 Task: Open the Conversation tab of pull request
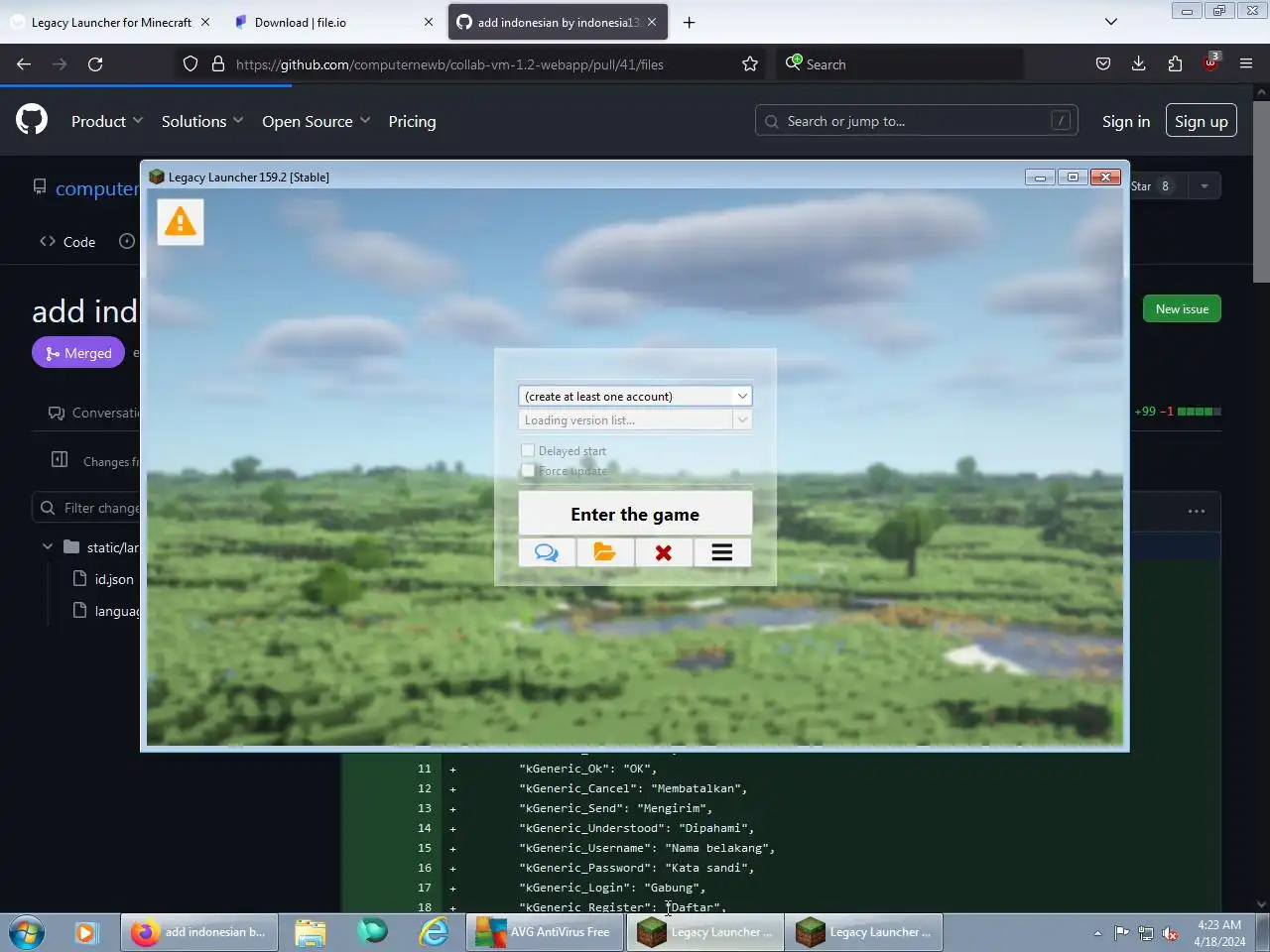[x=94, y=413]
